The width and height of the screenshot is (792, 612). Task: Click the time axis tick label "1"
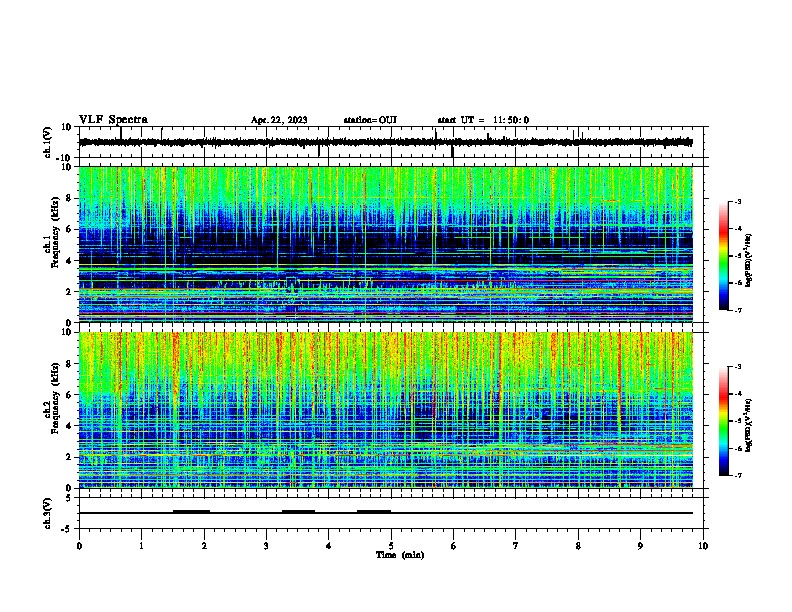pyautogui.click(x=141, y=546)
